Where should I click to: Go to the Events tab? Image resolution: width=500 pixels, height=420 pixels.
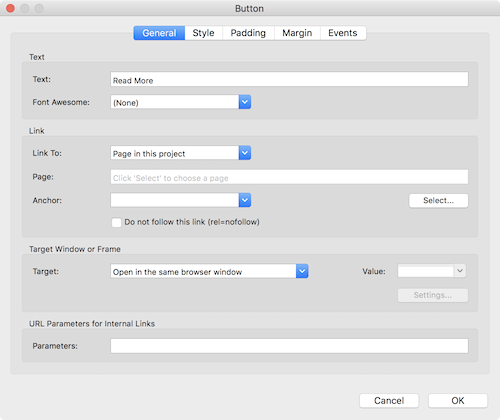coord(343,33)
